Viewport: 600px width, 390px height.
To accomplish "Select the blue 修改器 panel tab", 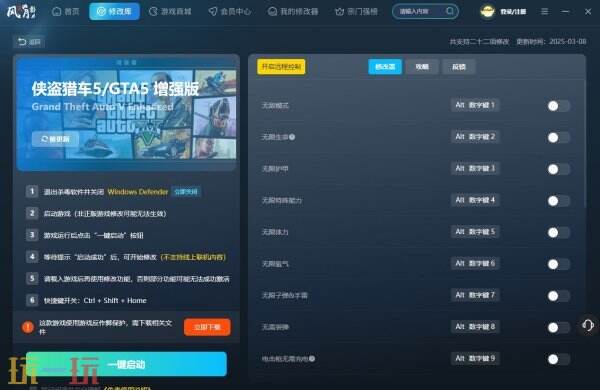I will click(385, 67).
